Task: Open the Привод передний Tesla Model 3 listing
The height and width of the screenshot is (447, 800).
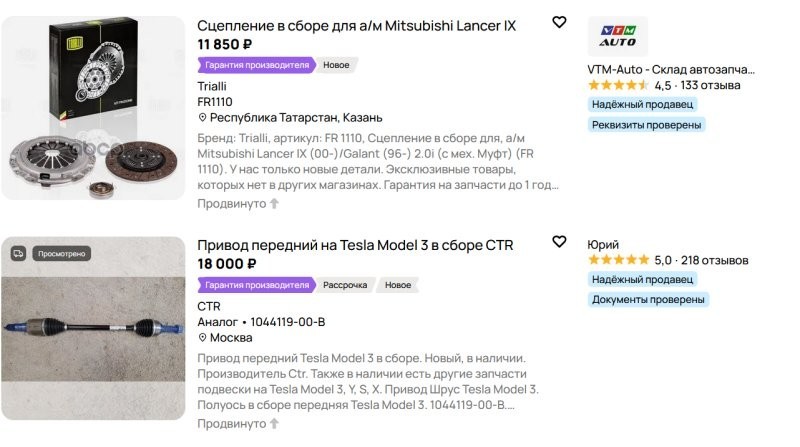Action: pos(370,245)
